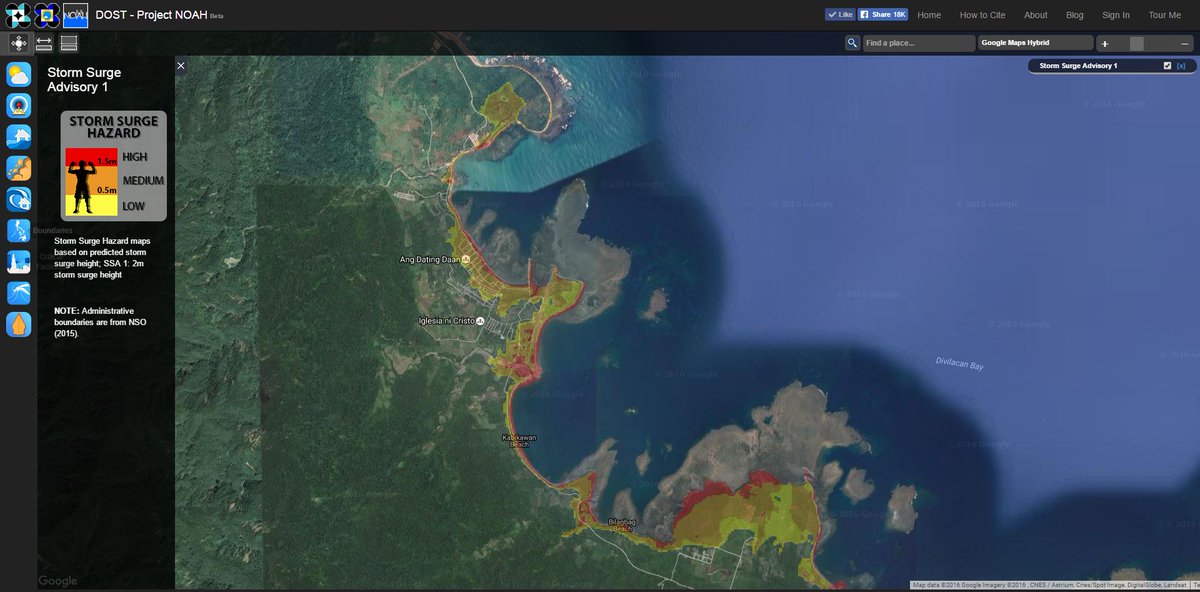
Task: Select the area rectangle measure tool
Action: click(69, 43)
